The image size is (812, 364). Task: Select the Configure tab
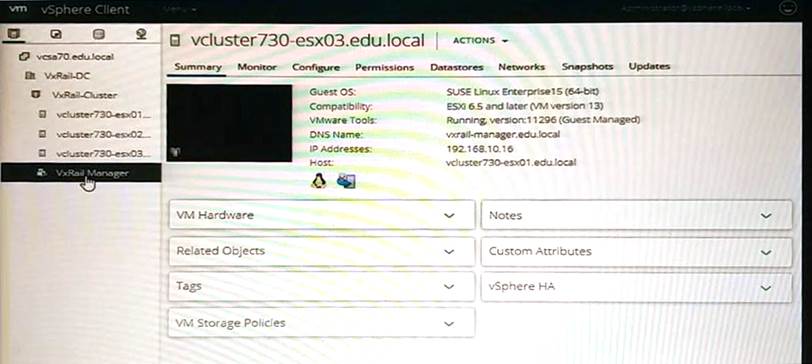click(316, 67)
